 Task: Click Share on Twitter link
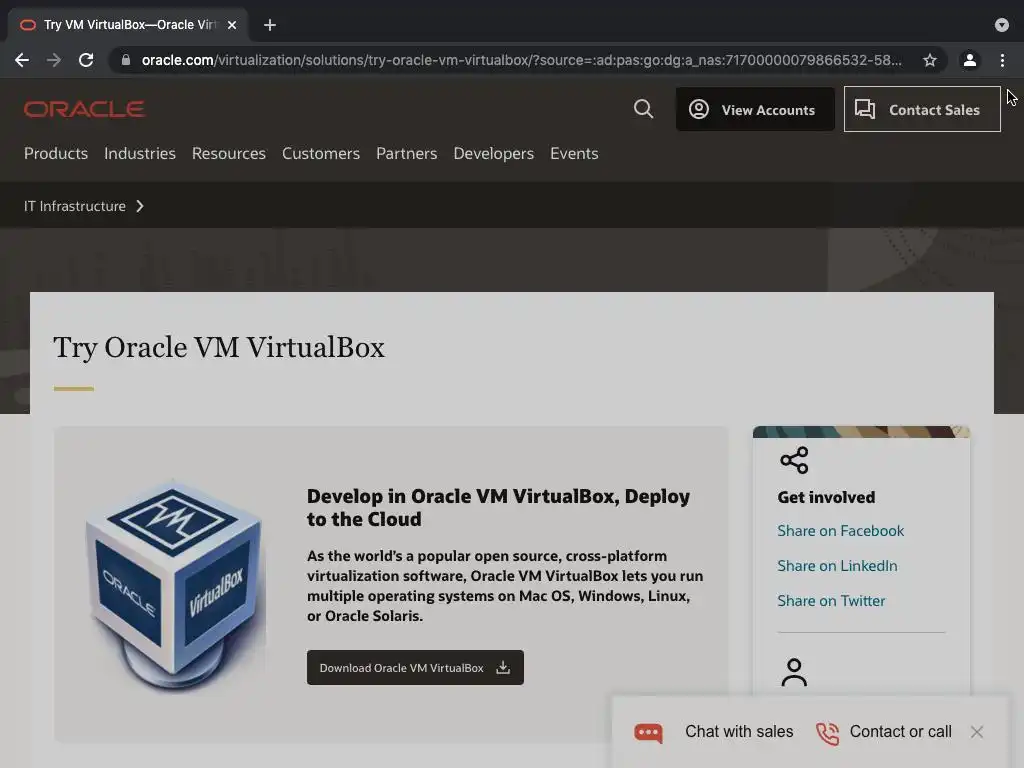[831, 601]
